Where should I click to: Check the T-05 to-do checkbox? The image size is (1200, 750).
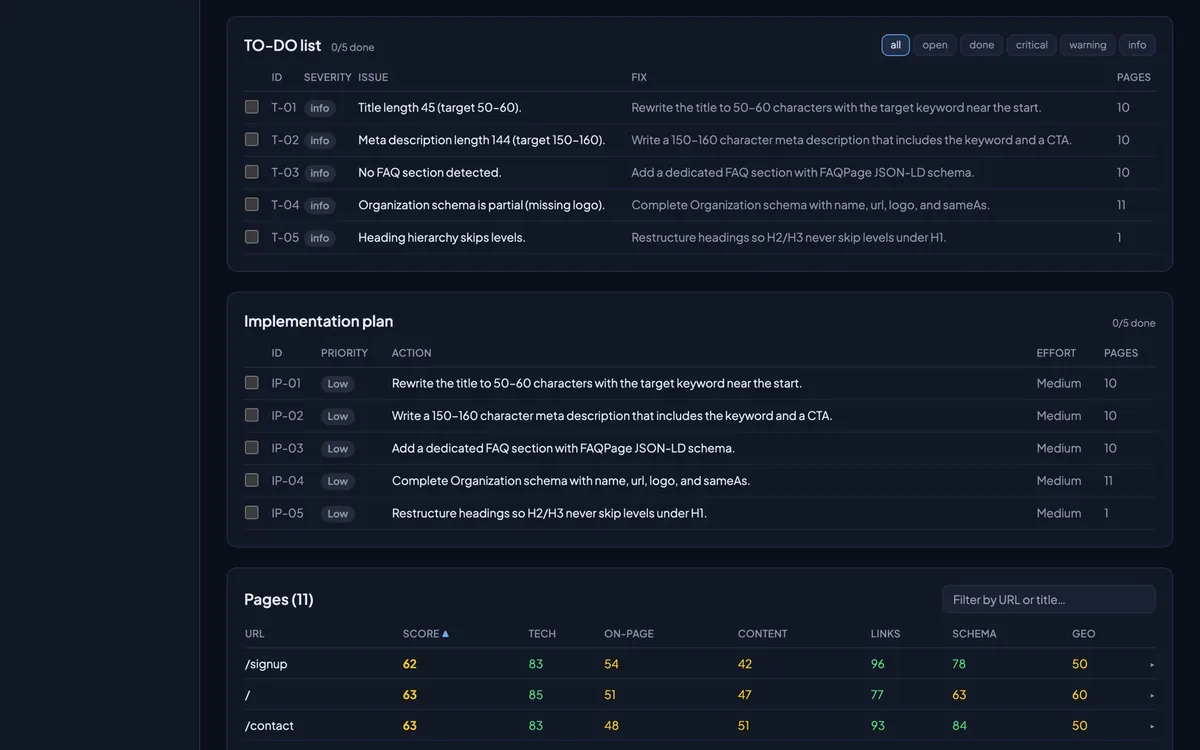(x=252, y=237)
